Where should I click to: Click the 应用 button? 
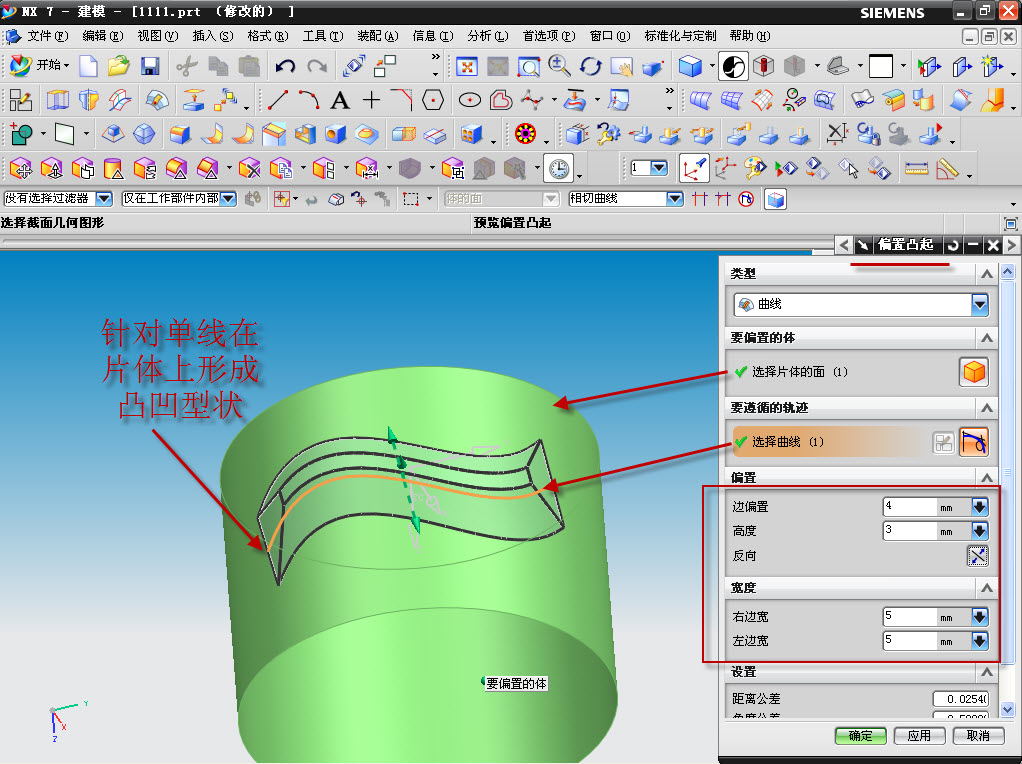click(919, 736)
